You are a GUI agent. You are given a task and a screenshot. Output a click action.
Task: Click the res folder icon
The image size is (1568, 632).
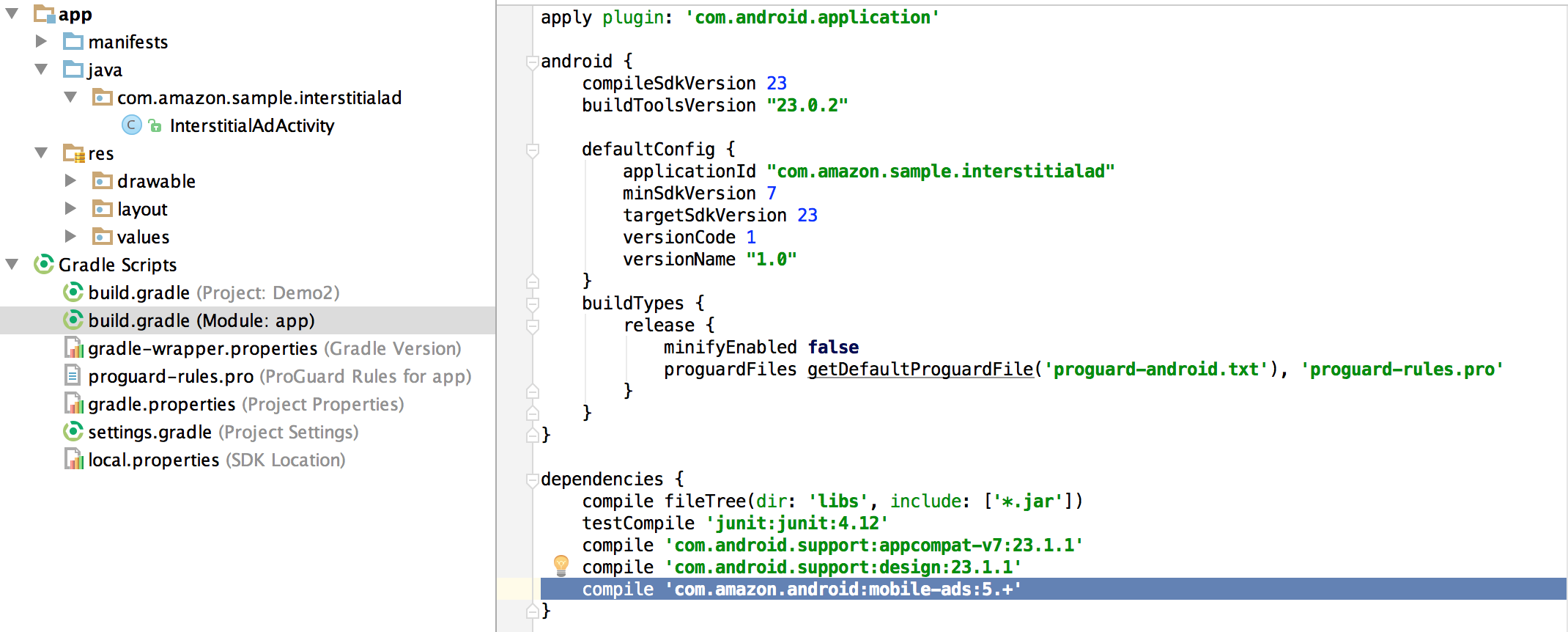[73, 153]
